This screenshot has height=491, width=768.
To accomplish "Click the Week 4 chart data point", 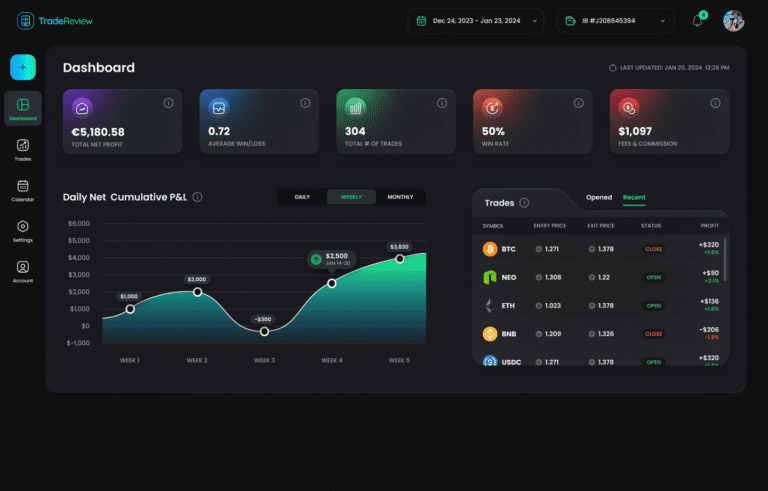I will click(332, 283).
